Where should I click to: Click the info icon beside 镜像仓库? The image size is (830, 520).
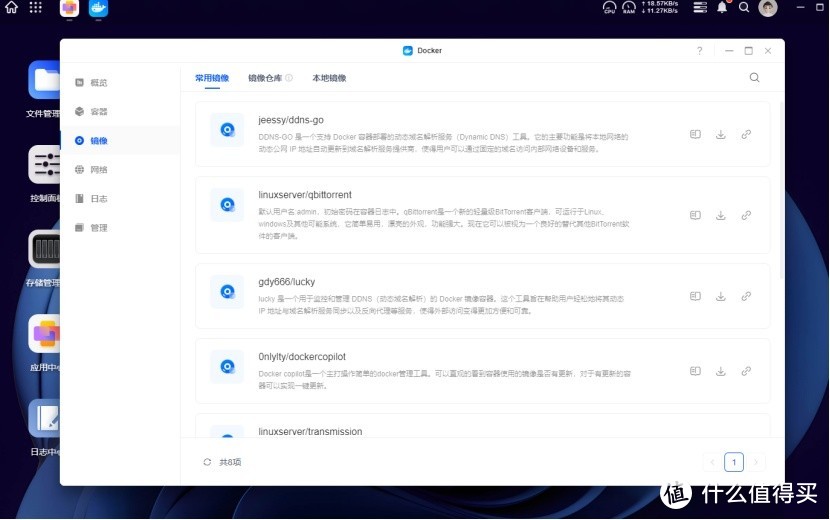tap(289, 78)
